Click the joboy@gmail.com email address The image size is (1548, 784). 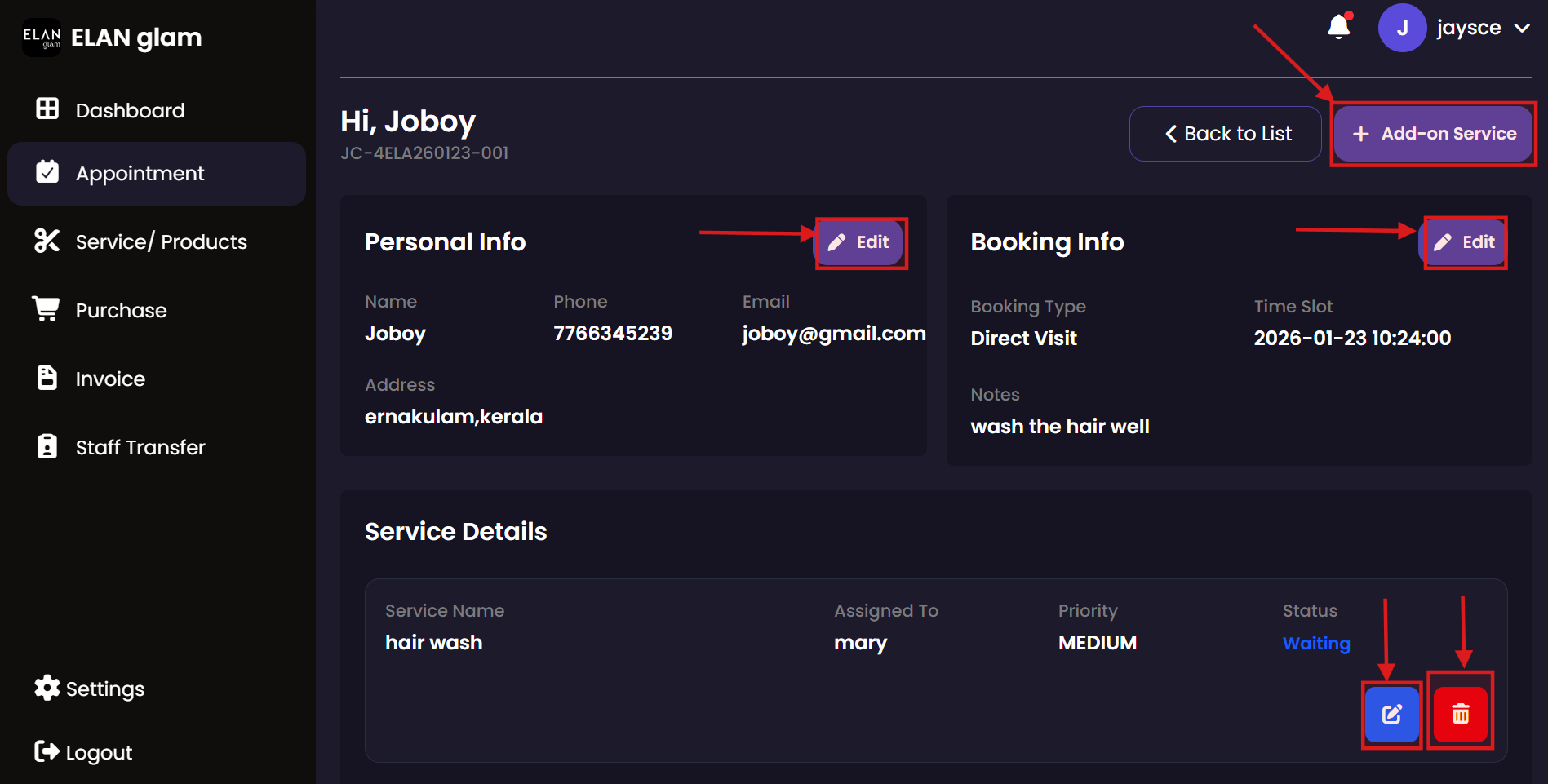(x=833, y=334)
